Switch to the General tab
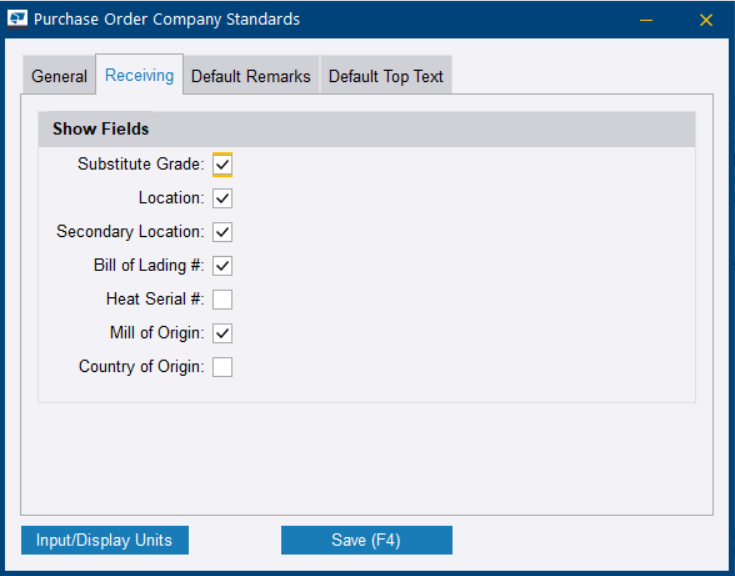The width and height of the screenshot is (735, 576). (x=59, y=77)
